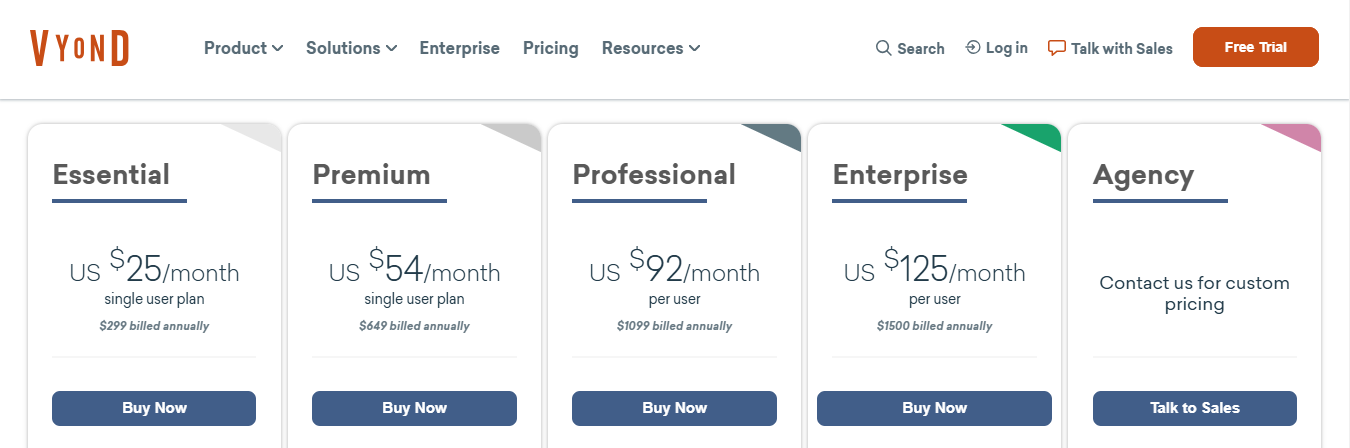
Task: Expand the Solutions dropdown menu
Action: [351, 48]
